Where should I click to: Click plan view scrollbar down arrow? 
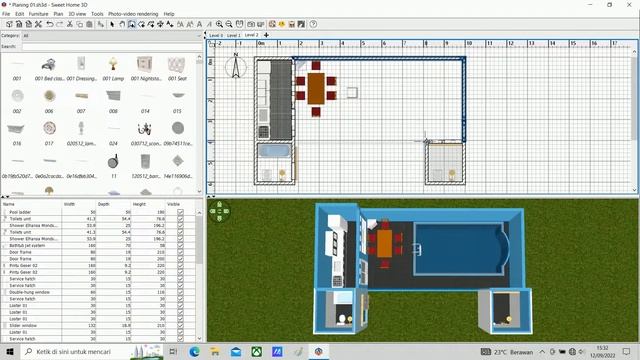(634, 190)
